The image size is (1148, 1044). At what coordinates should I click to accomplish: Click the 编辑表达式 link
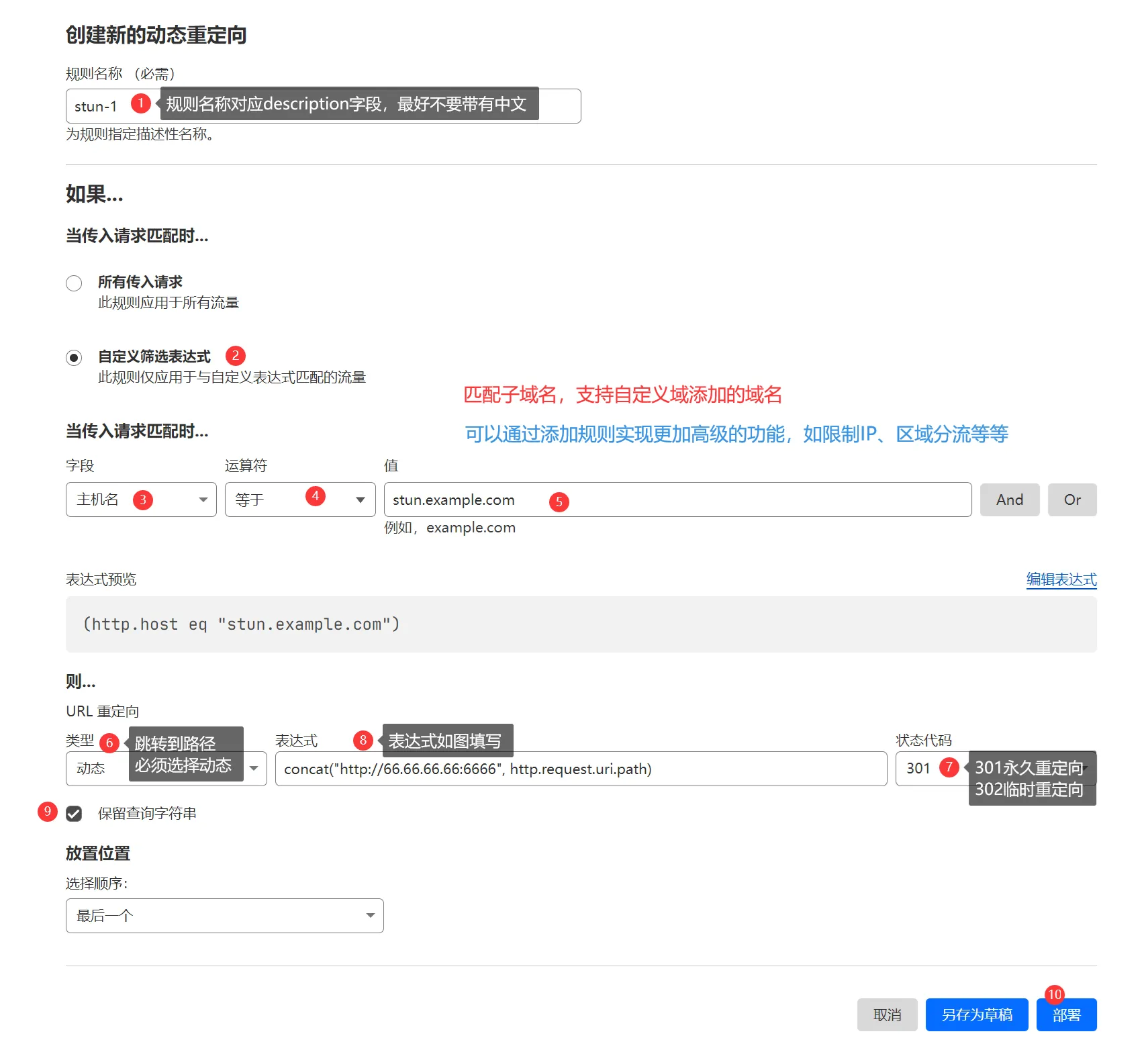tap(1061, 579)
